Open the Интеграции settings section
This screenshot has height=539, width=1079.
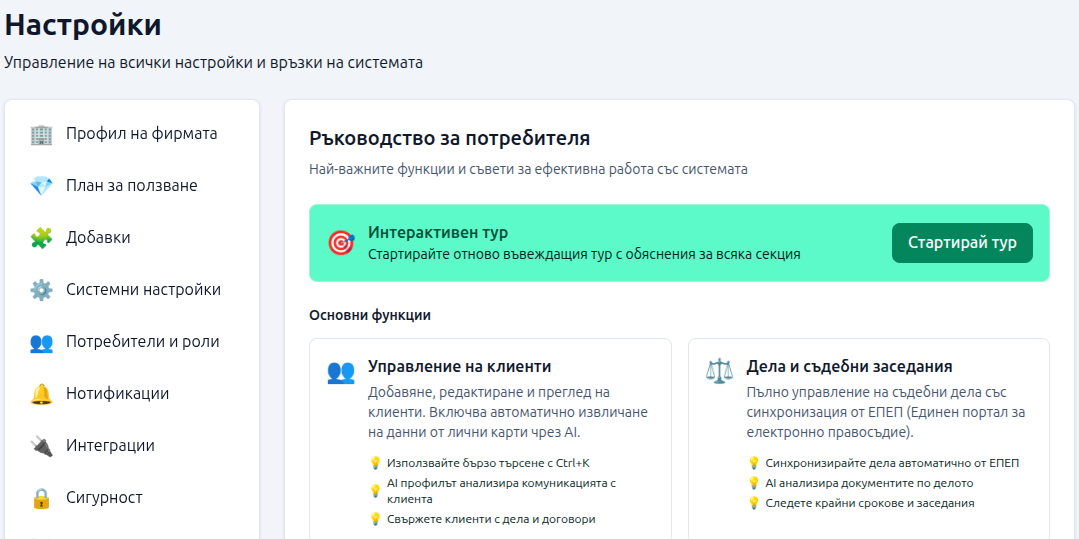tap(132, 445)
